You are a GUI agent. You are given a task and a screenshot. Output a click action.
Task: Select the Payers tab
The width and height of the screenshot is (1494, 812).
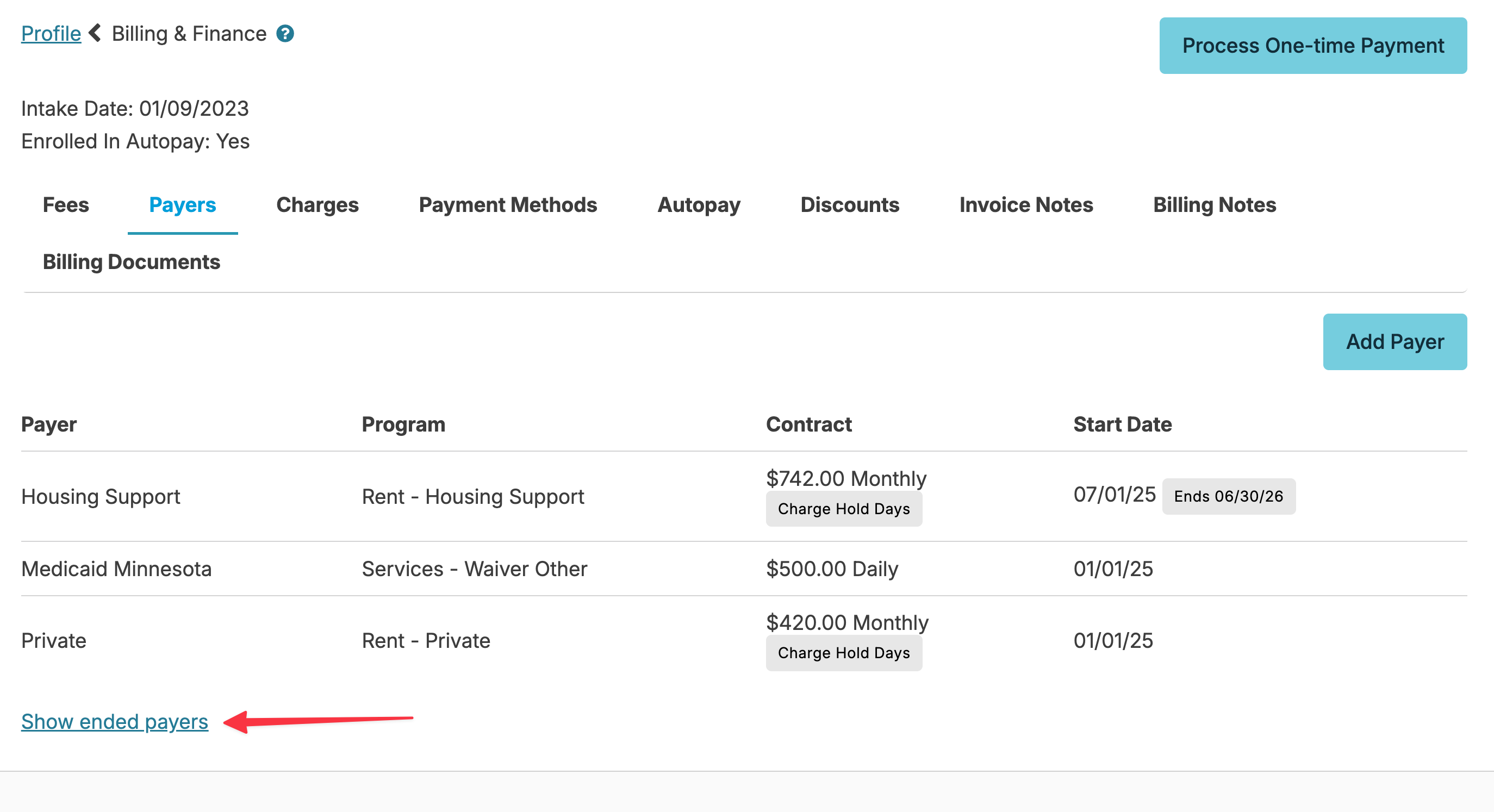tap(182, 205)
